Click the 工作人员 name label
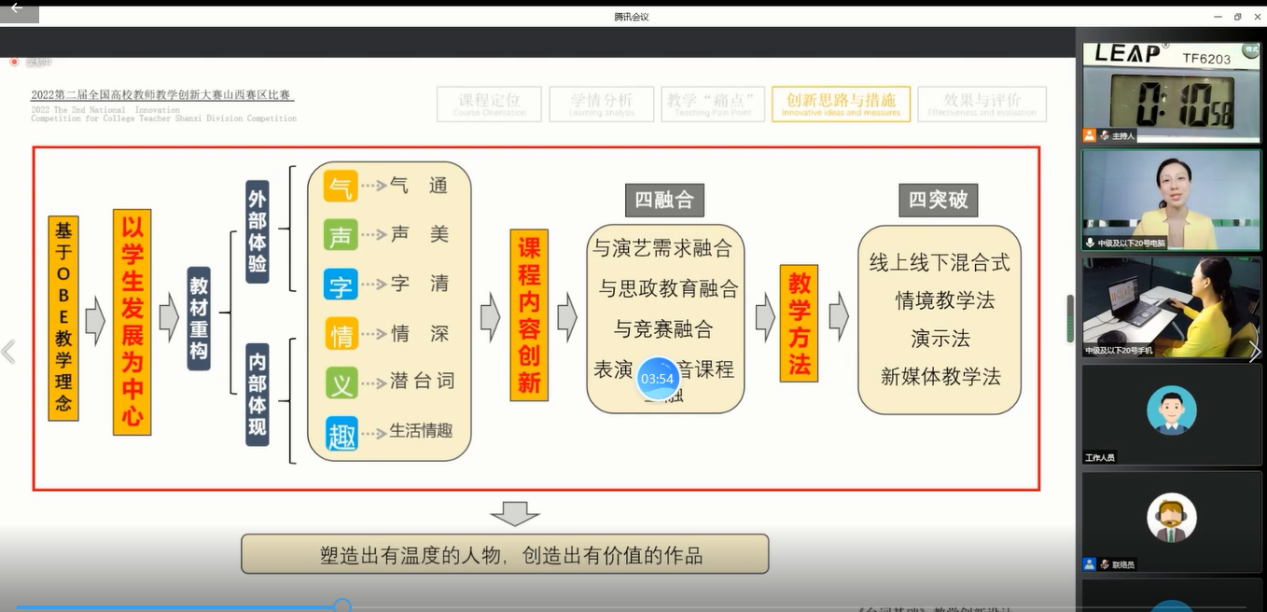 tap(1100, 457)
